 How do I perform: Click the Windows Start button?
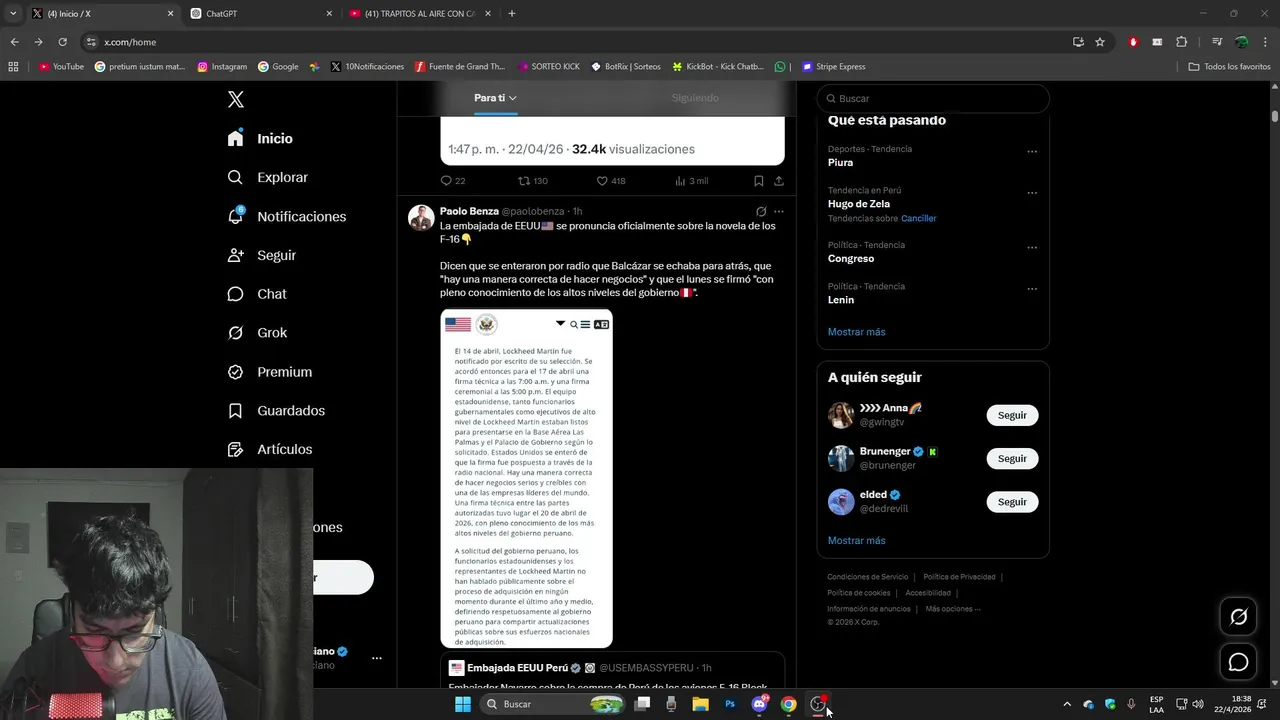pyautogui.click(x=463, y=704)
